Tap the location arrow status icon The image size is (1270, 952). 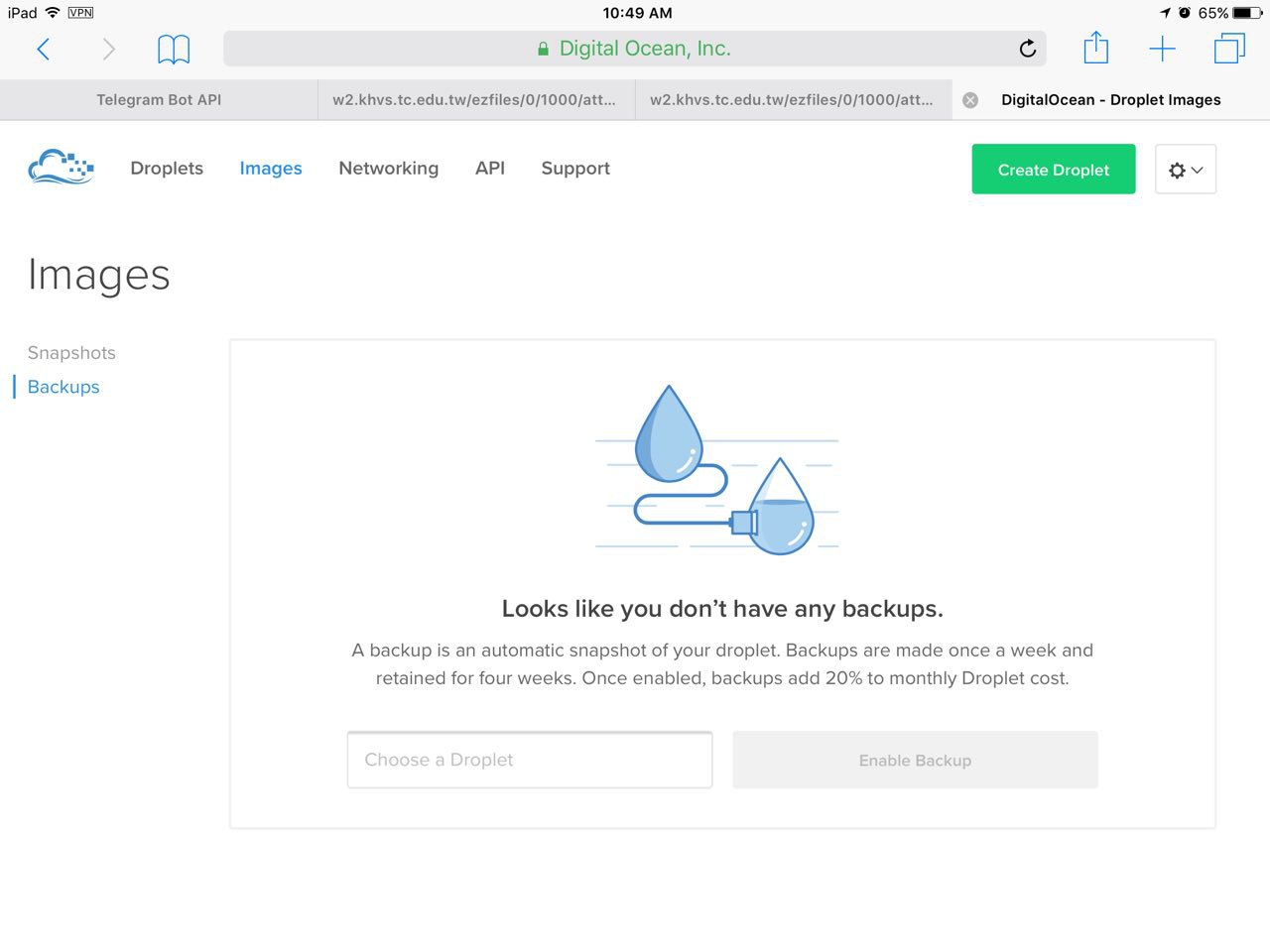1165,13
